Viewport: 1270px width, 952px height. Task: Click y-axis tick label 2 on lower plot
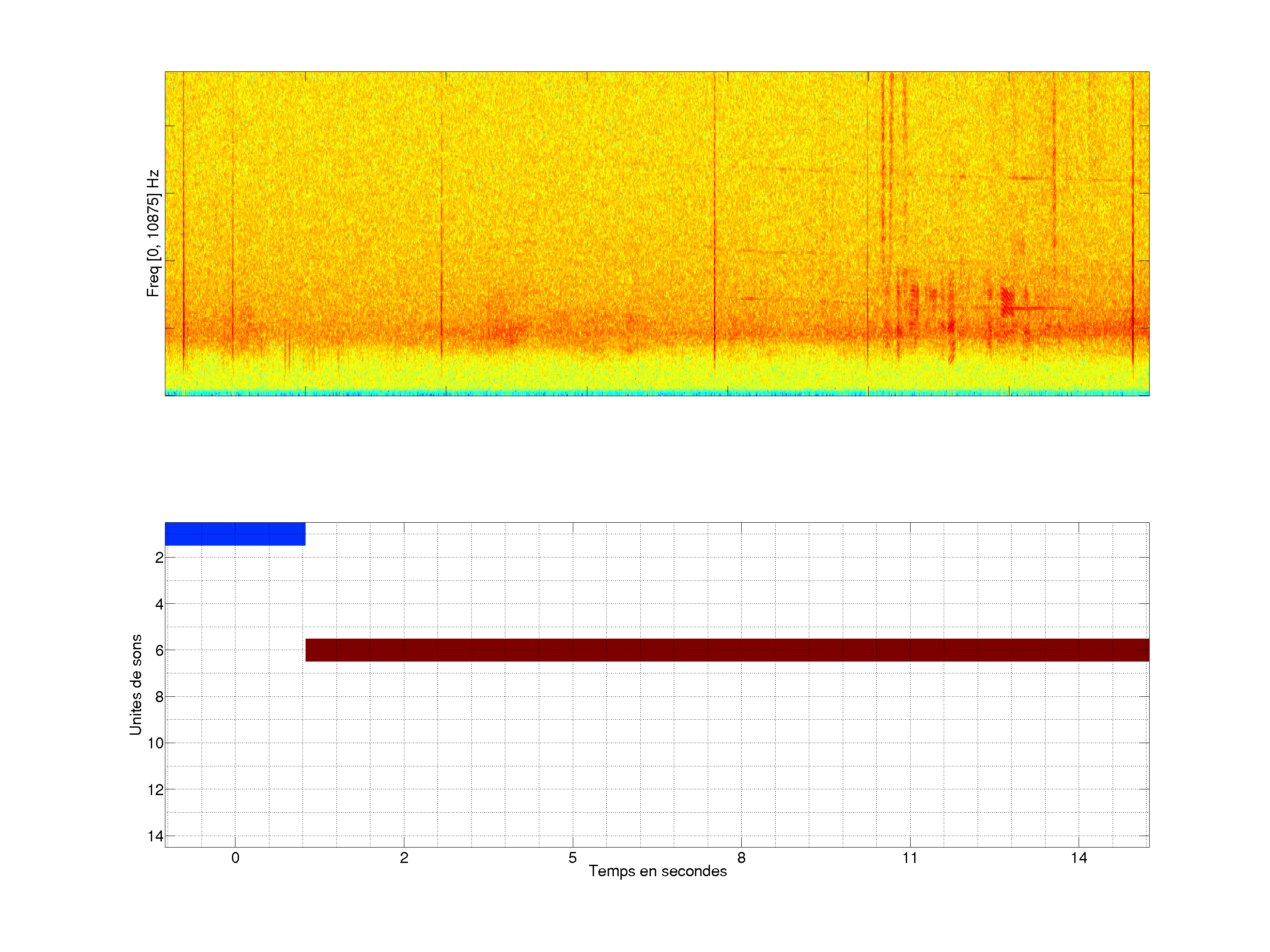point(159,558)
